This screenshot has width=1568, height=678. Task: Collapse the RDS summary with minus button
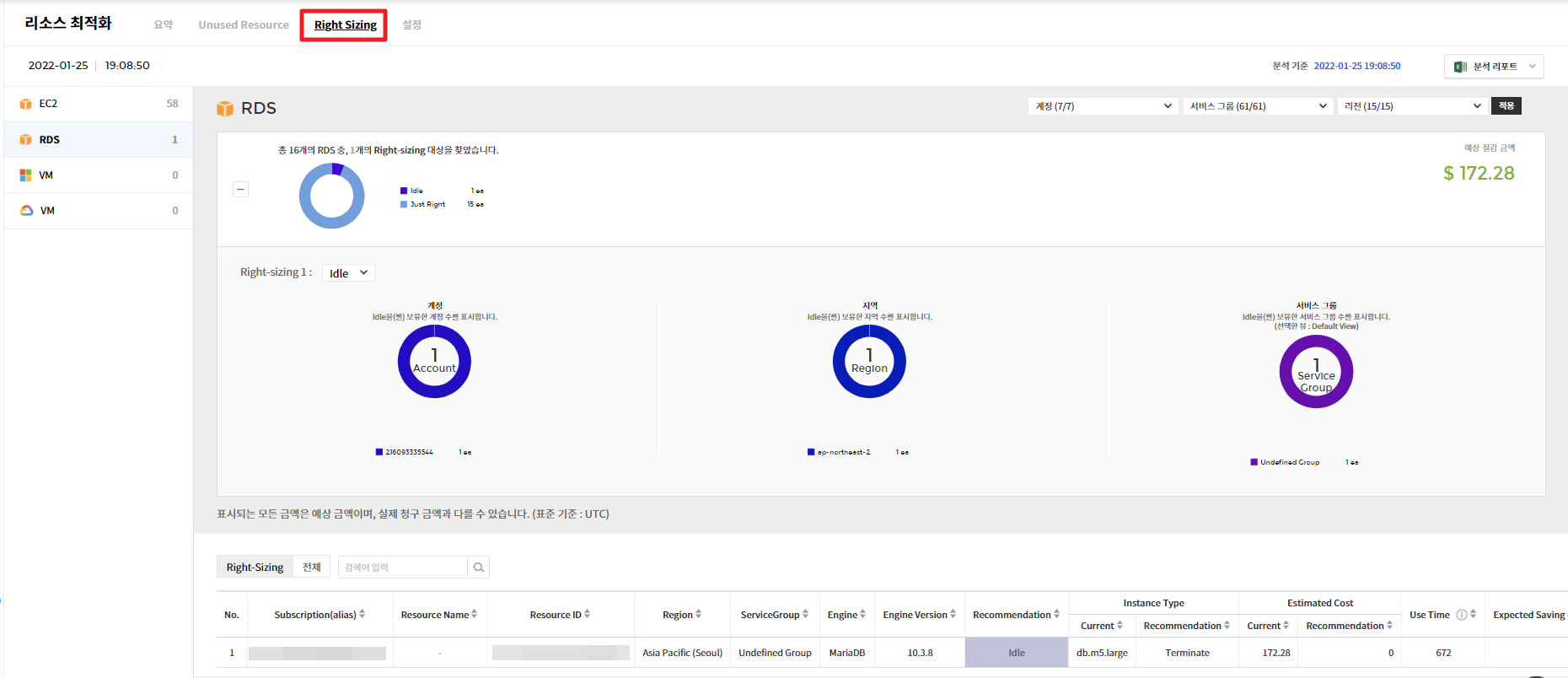point(240,190)
